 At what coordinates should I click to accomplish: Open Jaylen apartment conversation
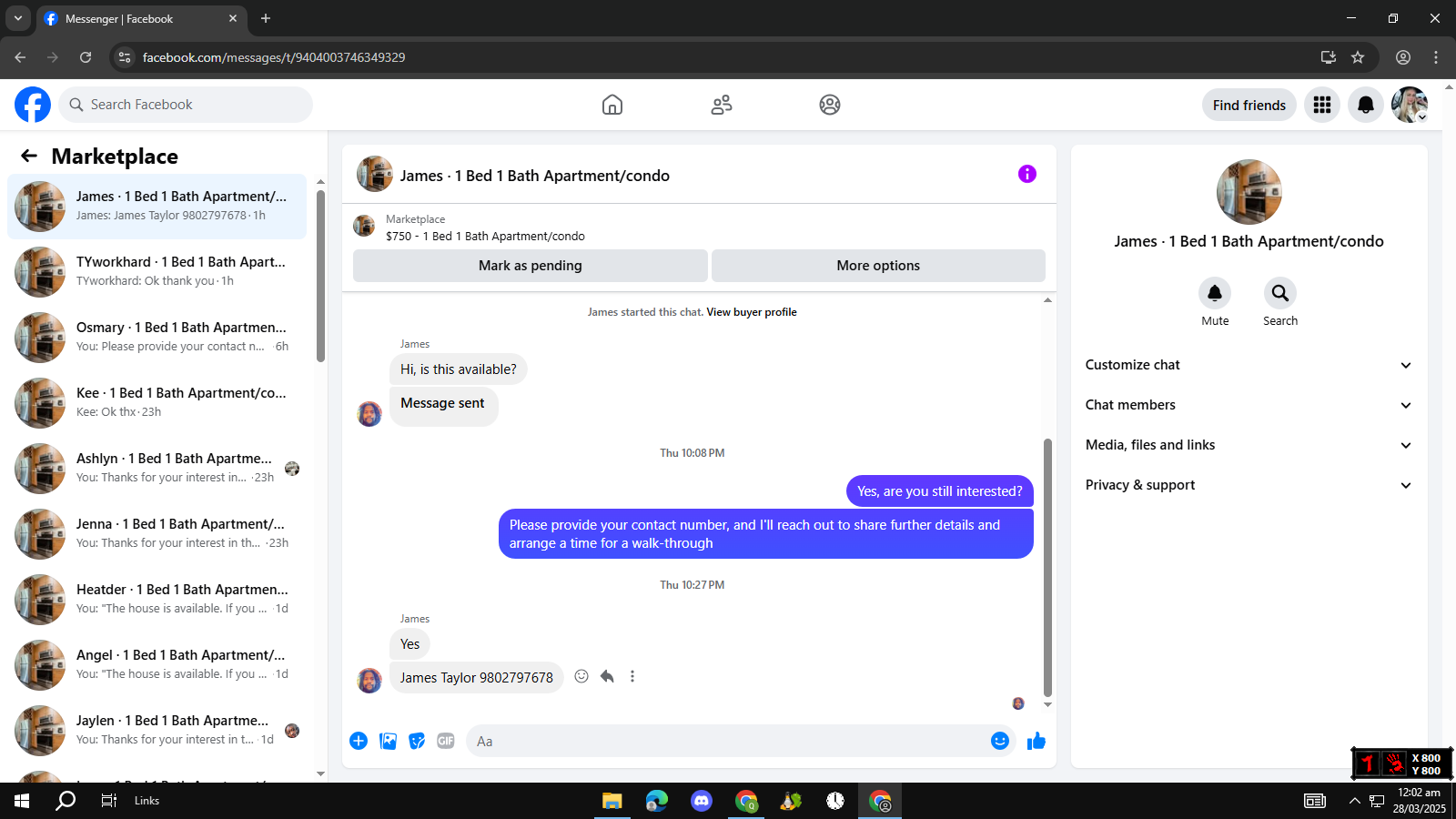157,731
